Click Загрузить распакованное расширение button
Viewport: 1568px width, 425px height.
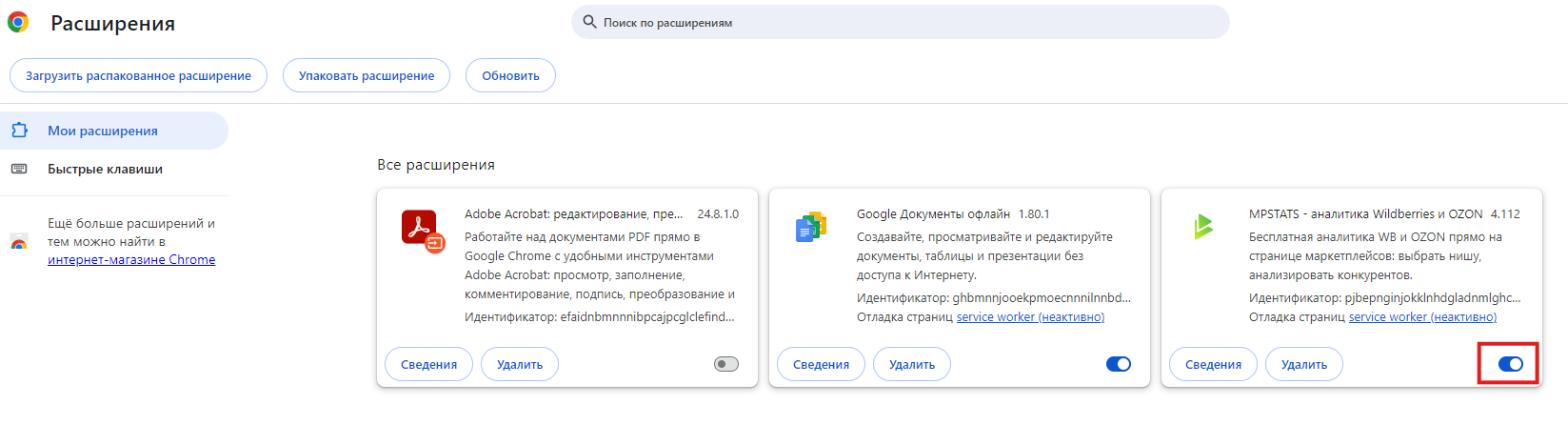[x=138, y=75]
